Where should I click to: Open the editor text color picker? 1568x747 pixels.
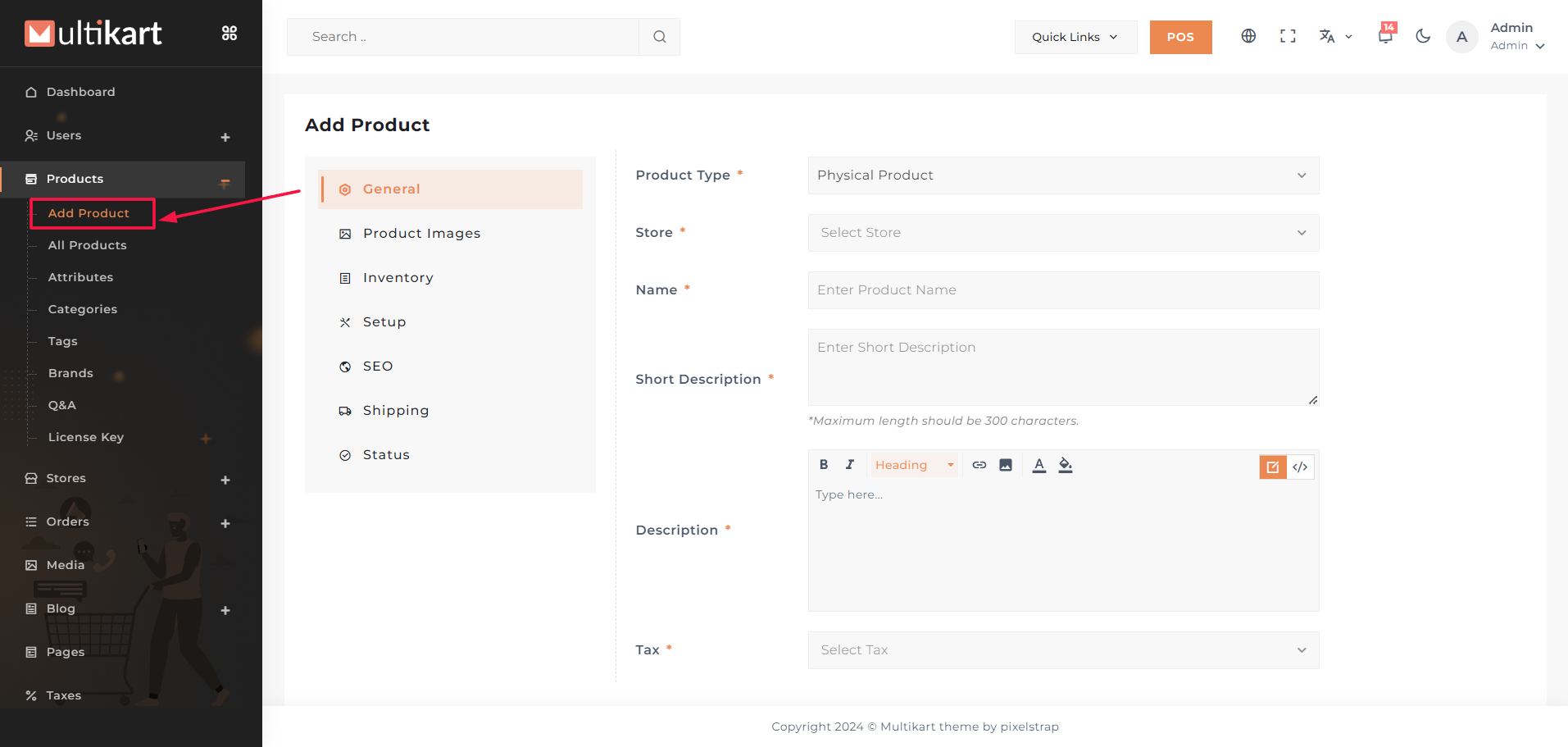[x=1039, y=465]
